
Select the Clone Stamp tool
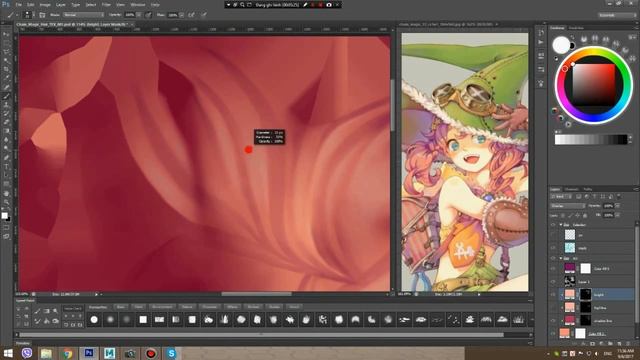pyautogui.click(x=6, y=104)
